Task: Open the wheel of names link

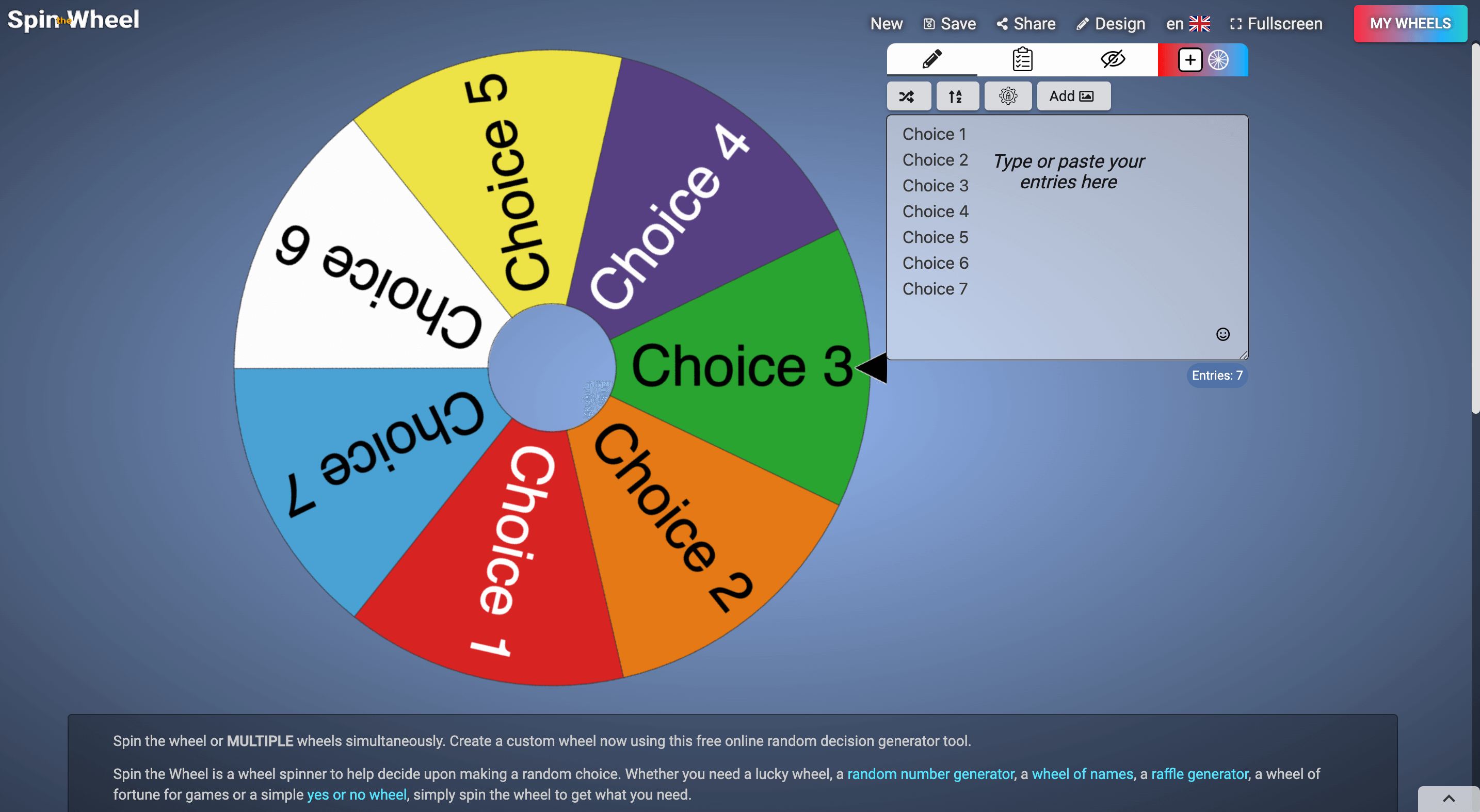Action: click(x=1083, y=774)
